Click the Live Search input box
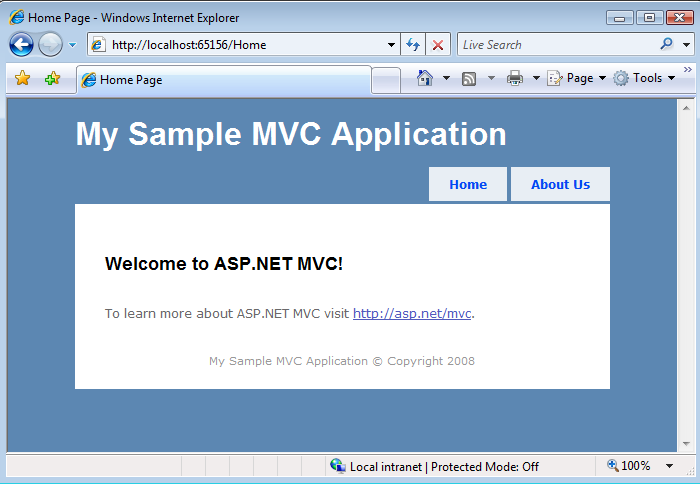This screenshot has width=700, height=484. 558,45
